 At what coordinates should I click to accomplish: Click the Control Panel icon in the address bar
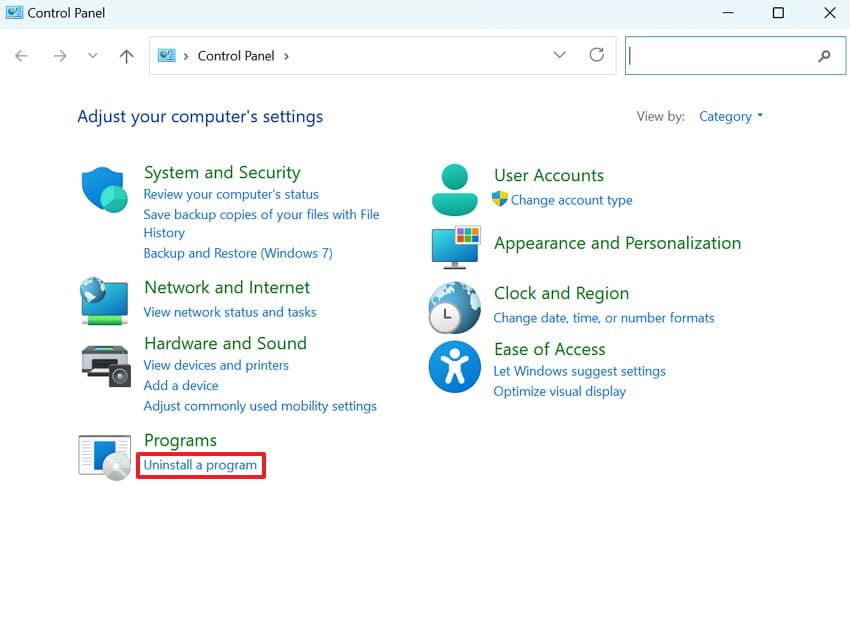tap(166, 55)
